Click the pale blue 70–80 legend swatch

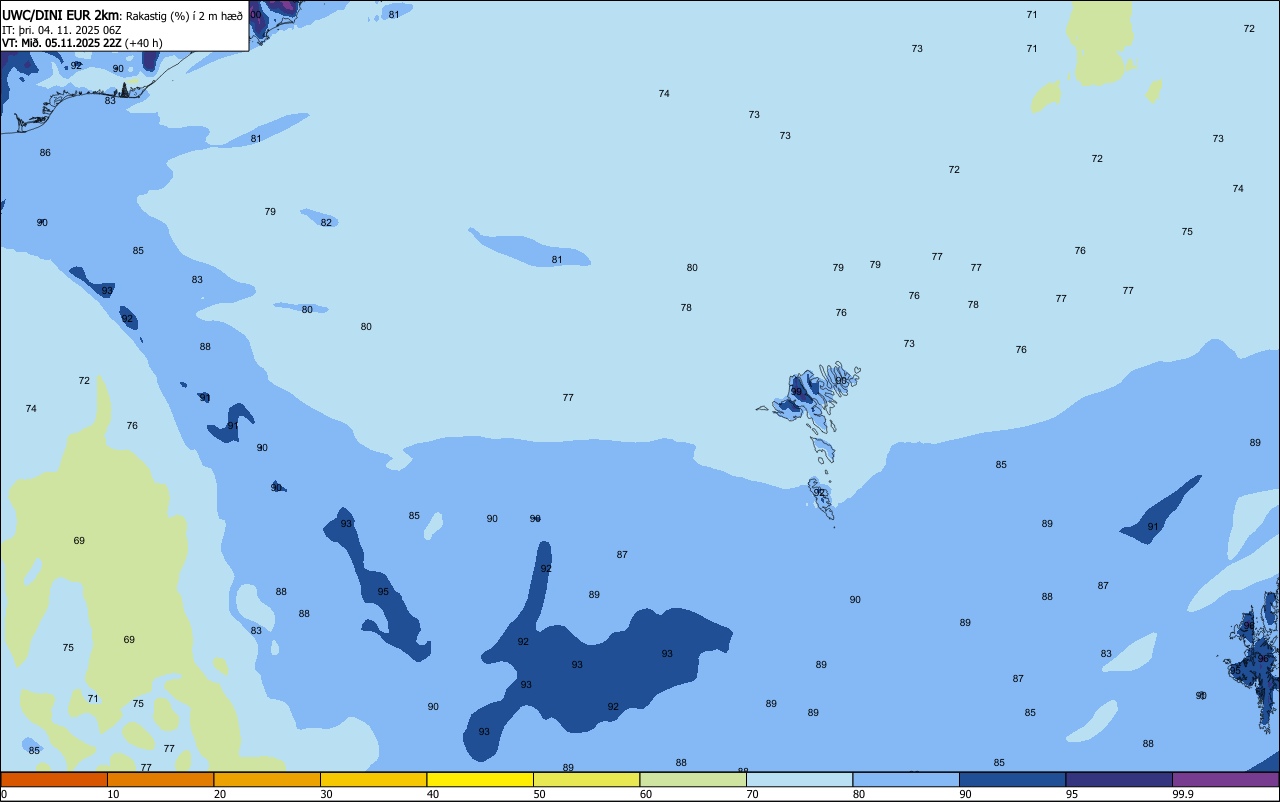(x=799, y=779)
